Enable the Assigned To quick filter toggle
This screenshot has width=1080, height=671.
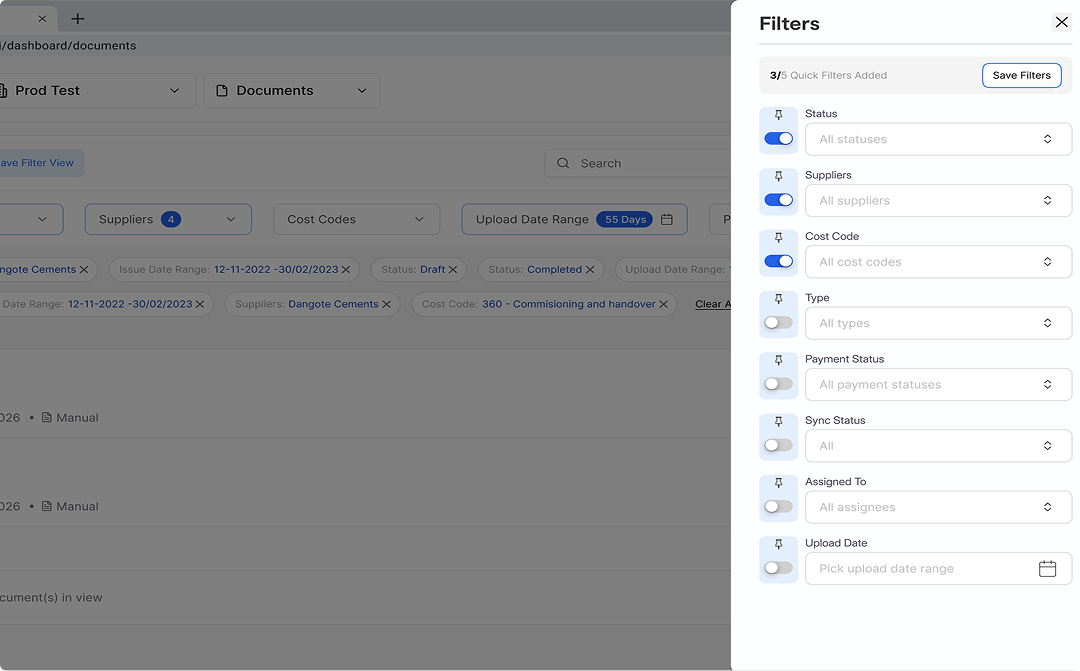tap(778, 506)
